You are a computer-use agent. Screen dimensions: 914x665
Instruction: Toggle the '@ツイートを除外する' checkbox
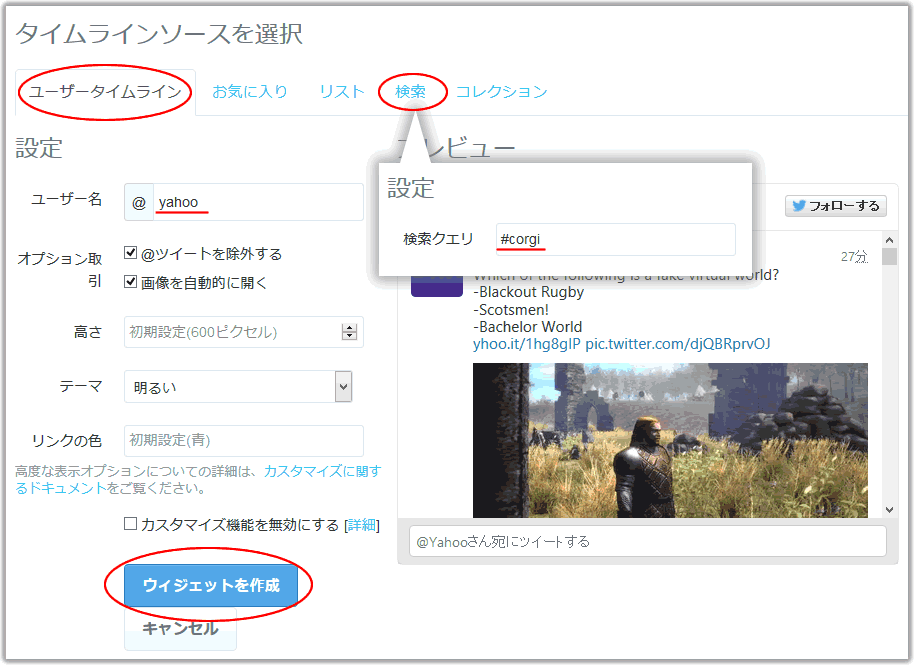[131, 254]
